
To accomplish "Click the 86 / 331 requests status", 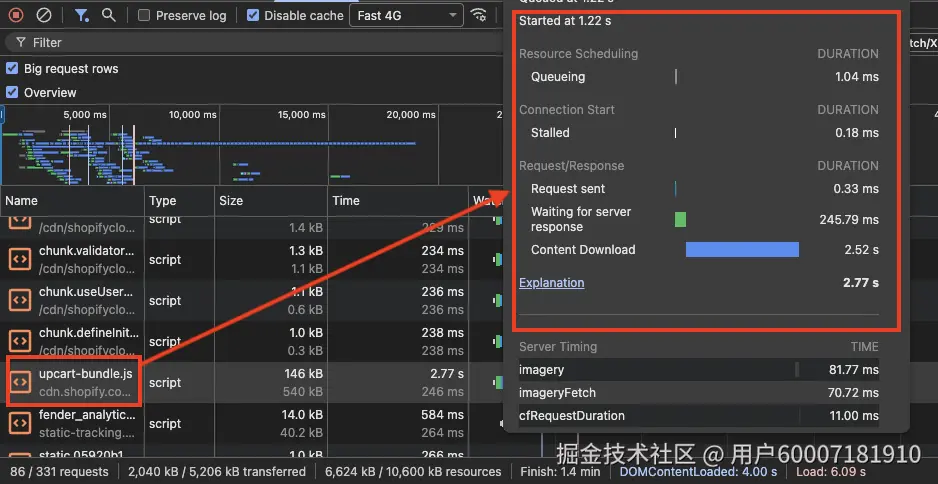I will [x=59, y=472].
